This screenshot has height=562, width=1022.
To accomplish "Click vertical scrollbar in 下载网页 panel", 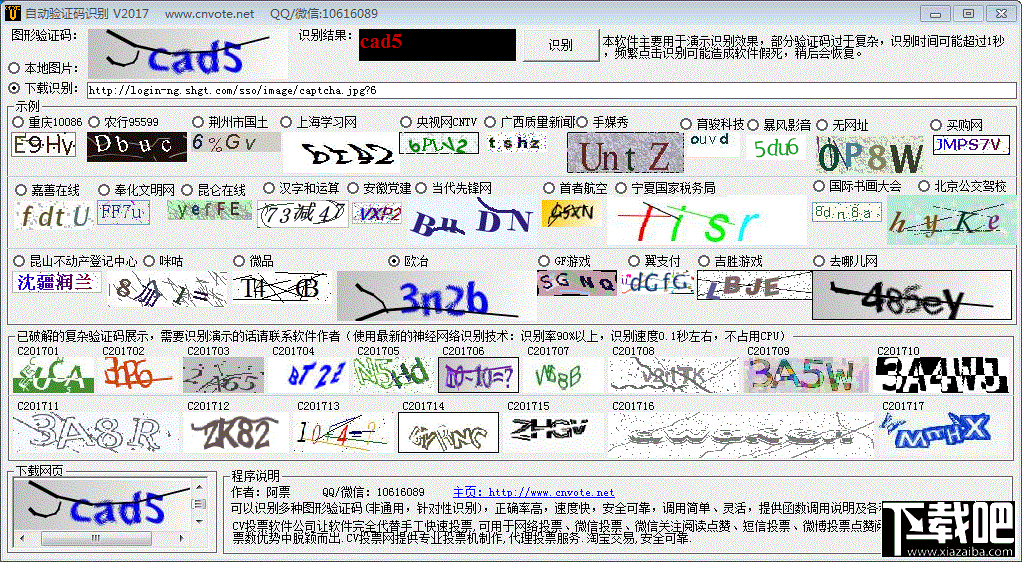I will click(x=200, y=506).
